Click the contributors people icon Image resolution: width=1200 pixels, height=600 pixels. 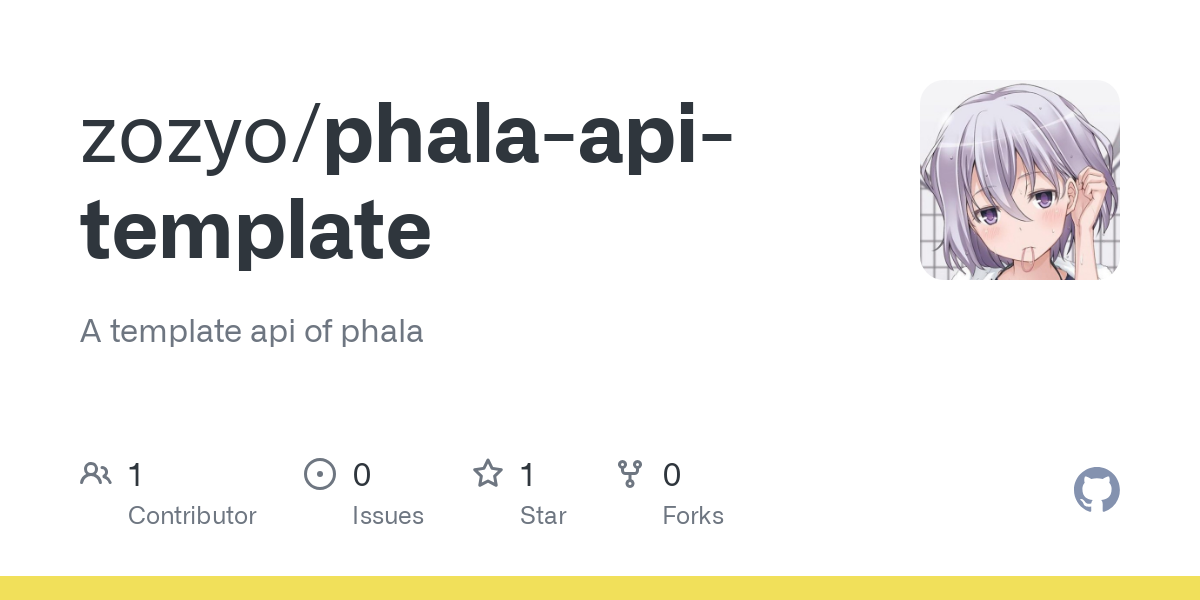pos(96,474)
